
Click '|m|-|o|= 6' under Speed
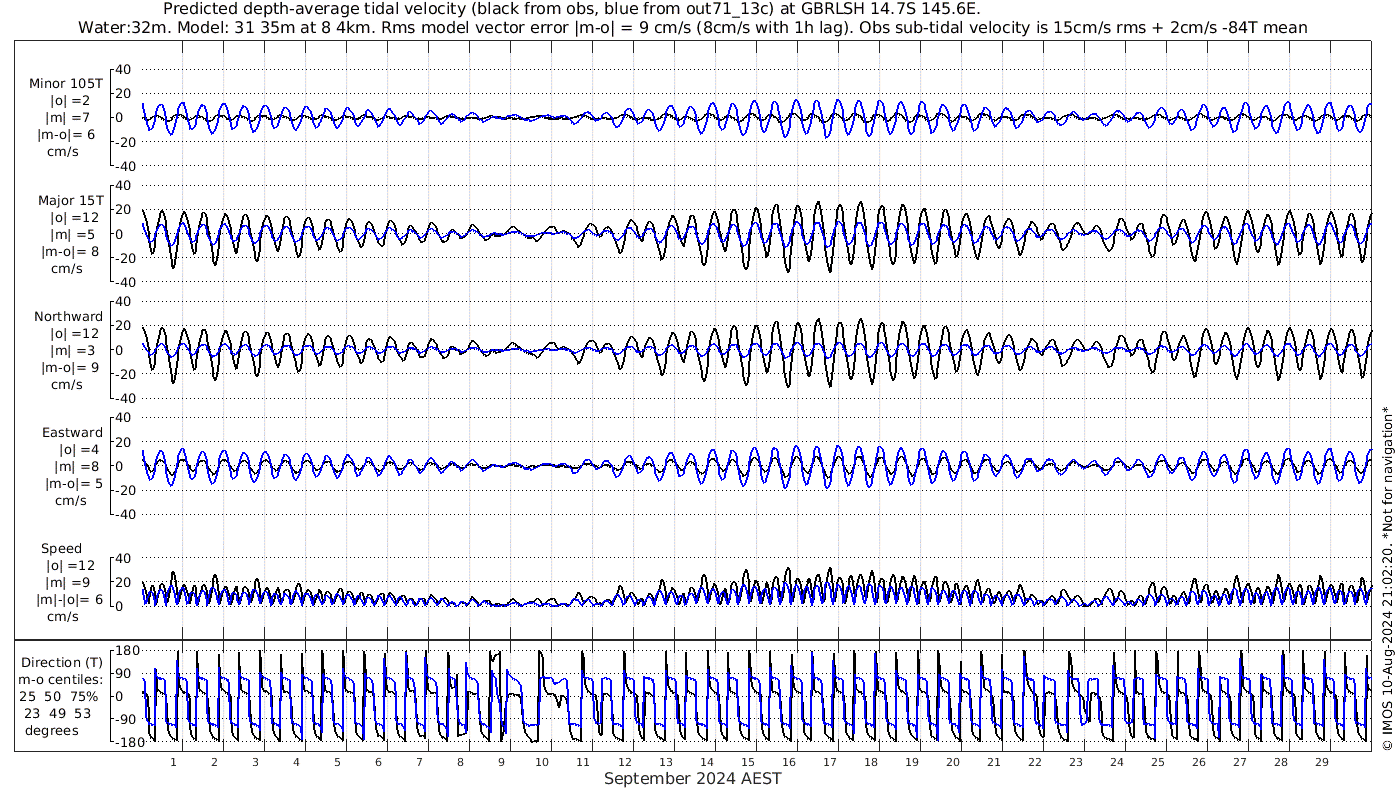70,600
